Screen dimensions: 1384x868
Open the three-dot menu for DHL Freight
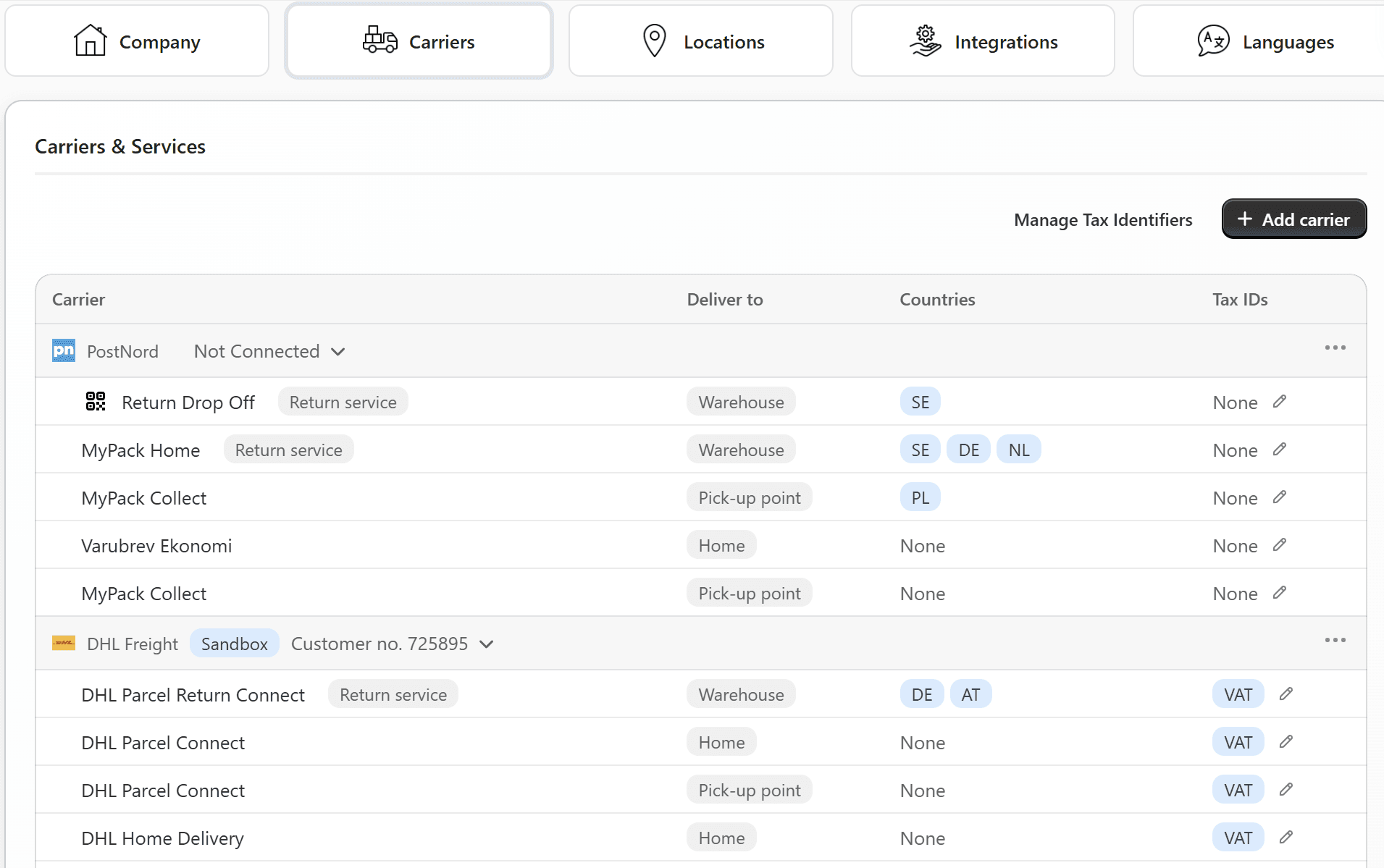[1335, 640]
